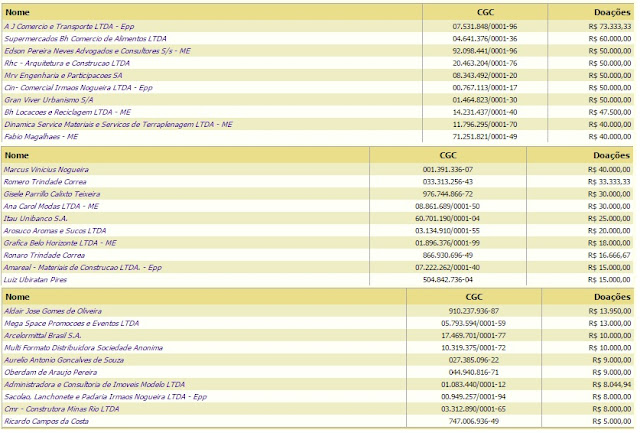Select Luiz Ubiratan Pires link
The height and width of the screenshot is (433, 640).
35,280
